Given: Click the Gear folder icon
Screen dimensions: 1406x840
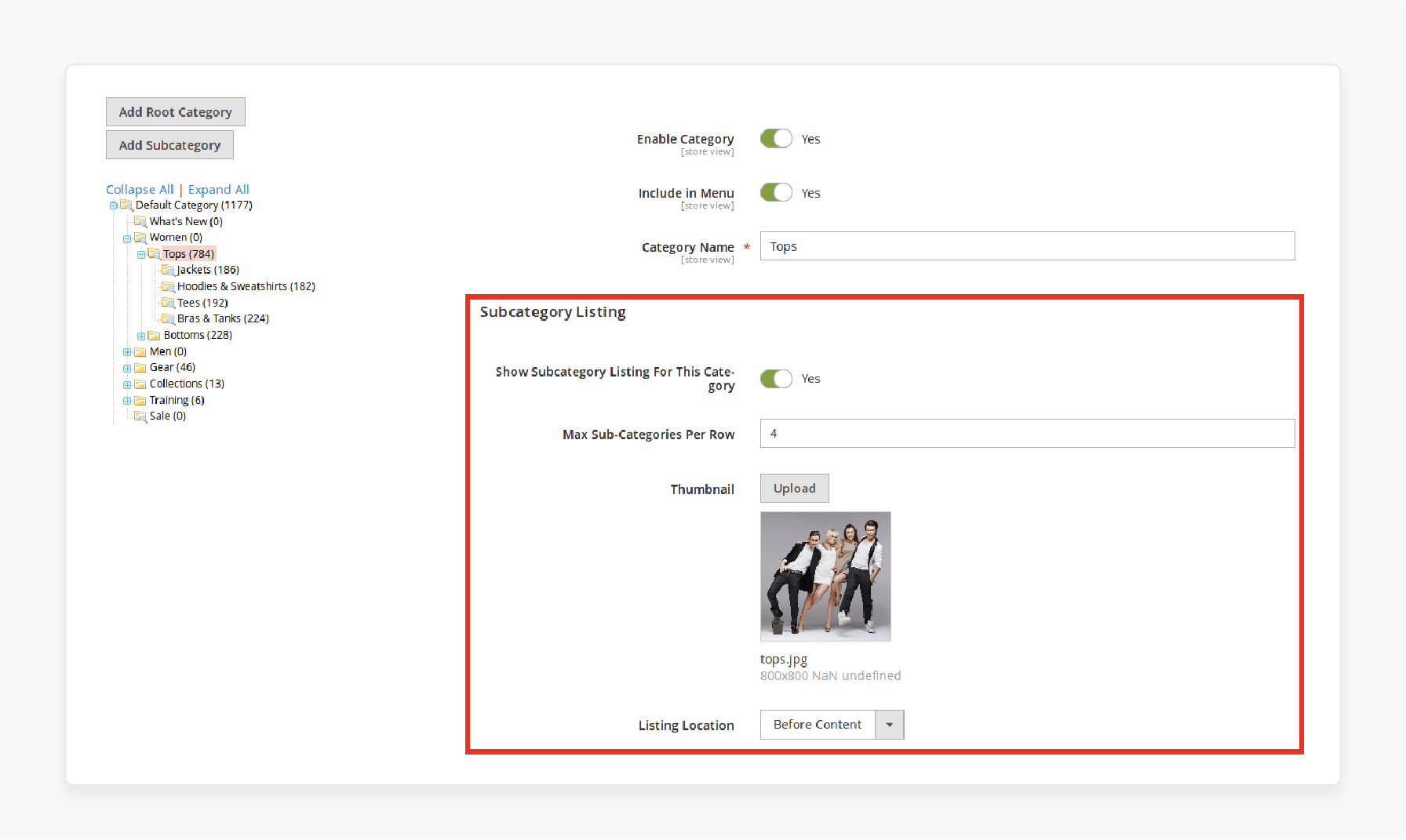Looking at the screenshot, I should pos(140,368).
